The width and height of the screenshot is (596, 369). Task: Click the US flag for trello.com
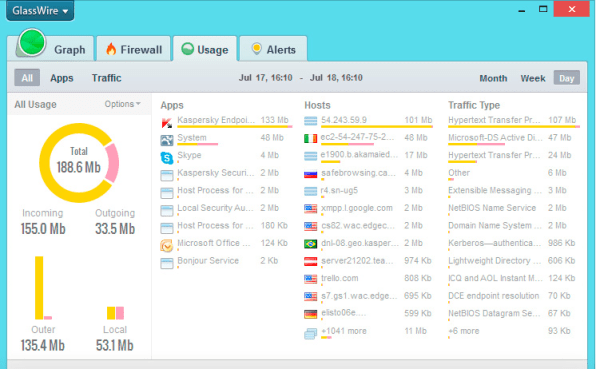click(x=311, y=279)
